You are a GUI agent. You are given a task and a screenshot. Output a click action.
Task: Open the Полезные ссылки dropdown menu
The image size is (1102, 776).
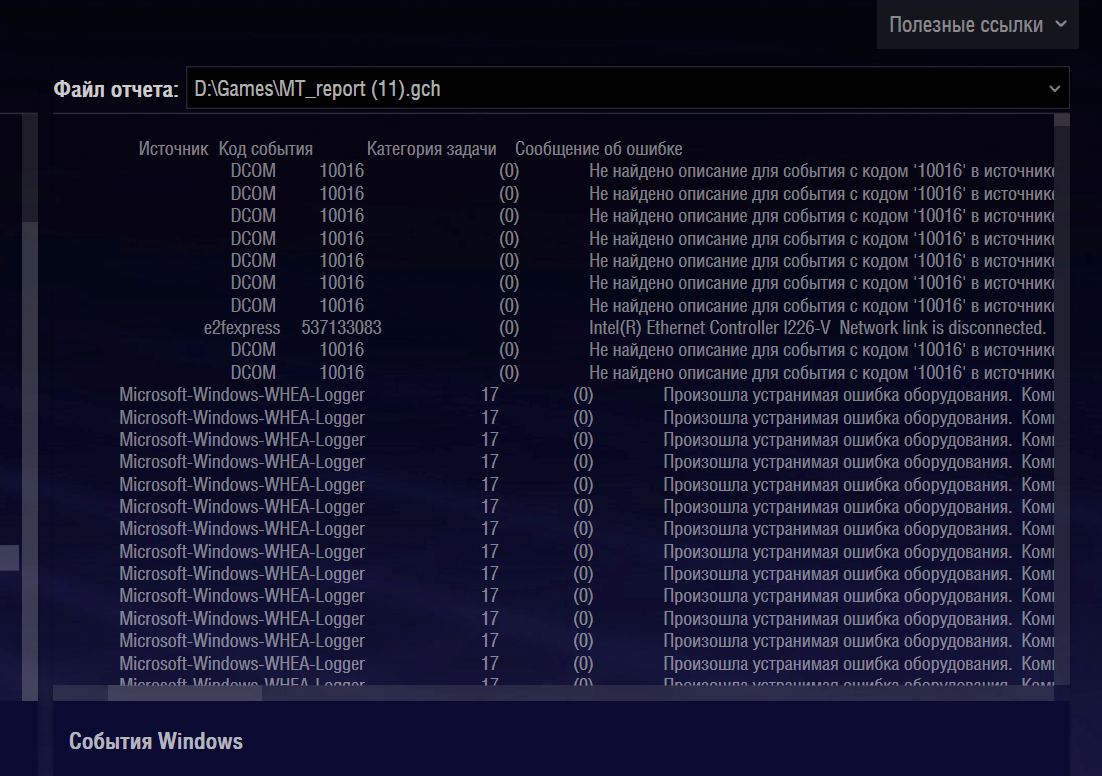(977, 24)
